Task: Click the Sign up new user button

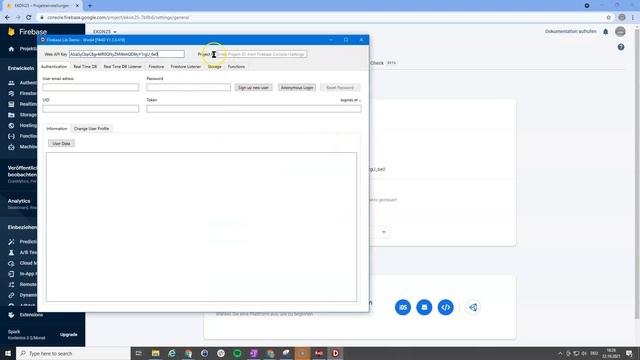Action: tap(253, 87)
